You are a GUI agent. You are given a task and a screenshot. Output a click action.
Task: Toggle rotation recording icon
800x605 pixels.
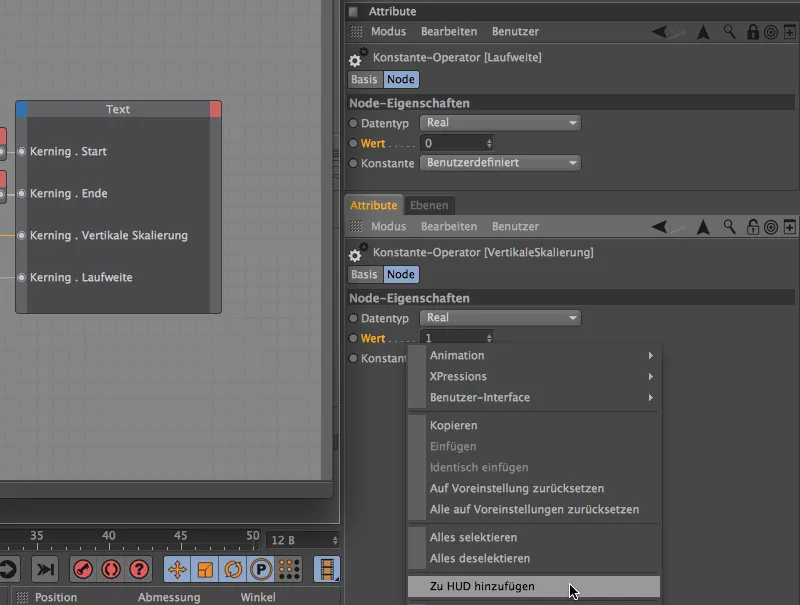[233, 569]
